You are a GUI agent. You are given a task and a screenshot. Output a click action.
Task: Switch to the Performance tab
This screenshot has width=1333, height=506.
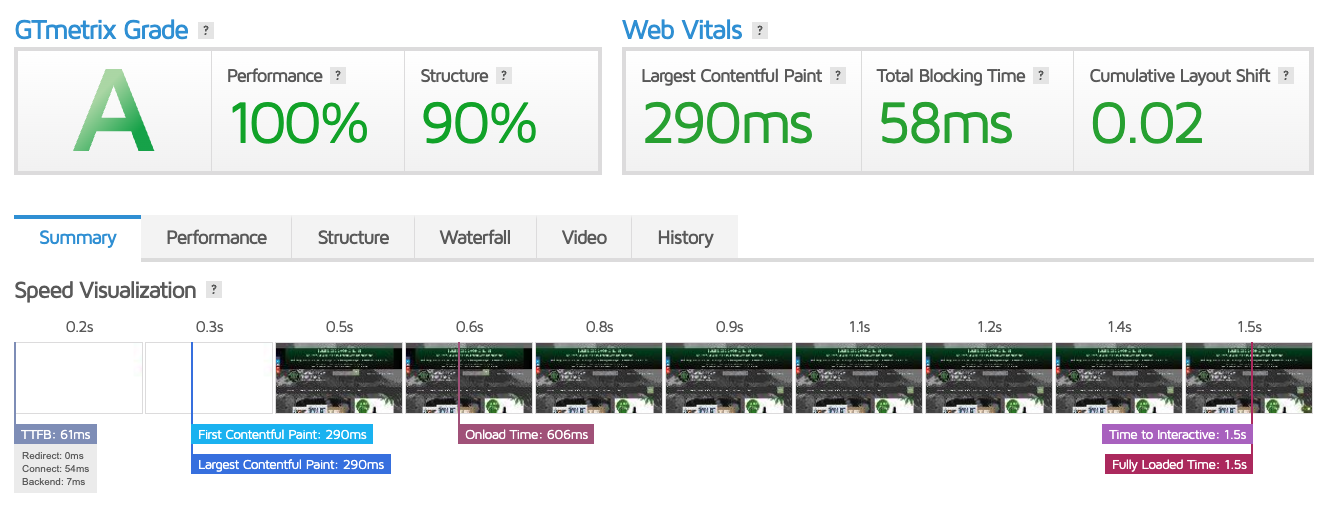(x=216, y=238)
